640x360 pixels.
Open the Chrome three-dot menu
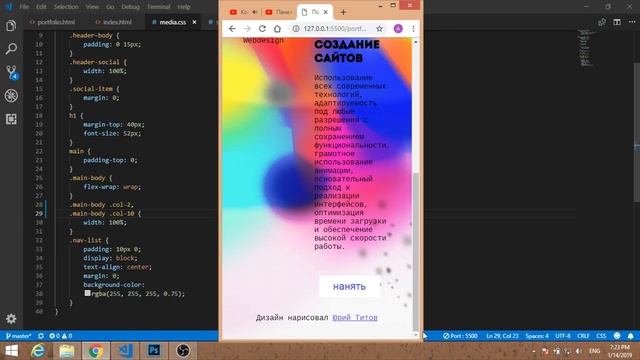[413, 29]
